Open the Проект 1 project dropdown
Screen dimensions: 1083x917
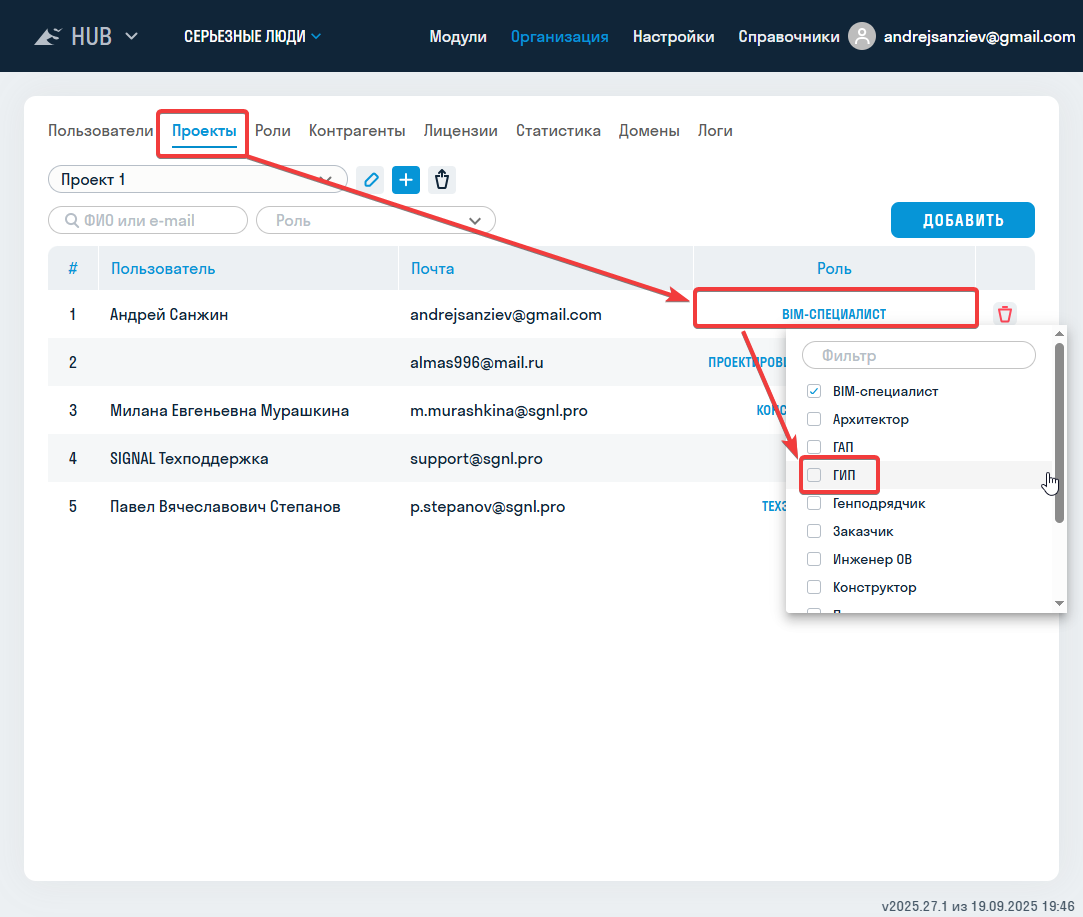[x=197, y=180]
